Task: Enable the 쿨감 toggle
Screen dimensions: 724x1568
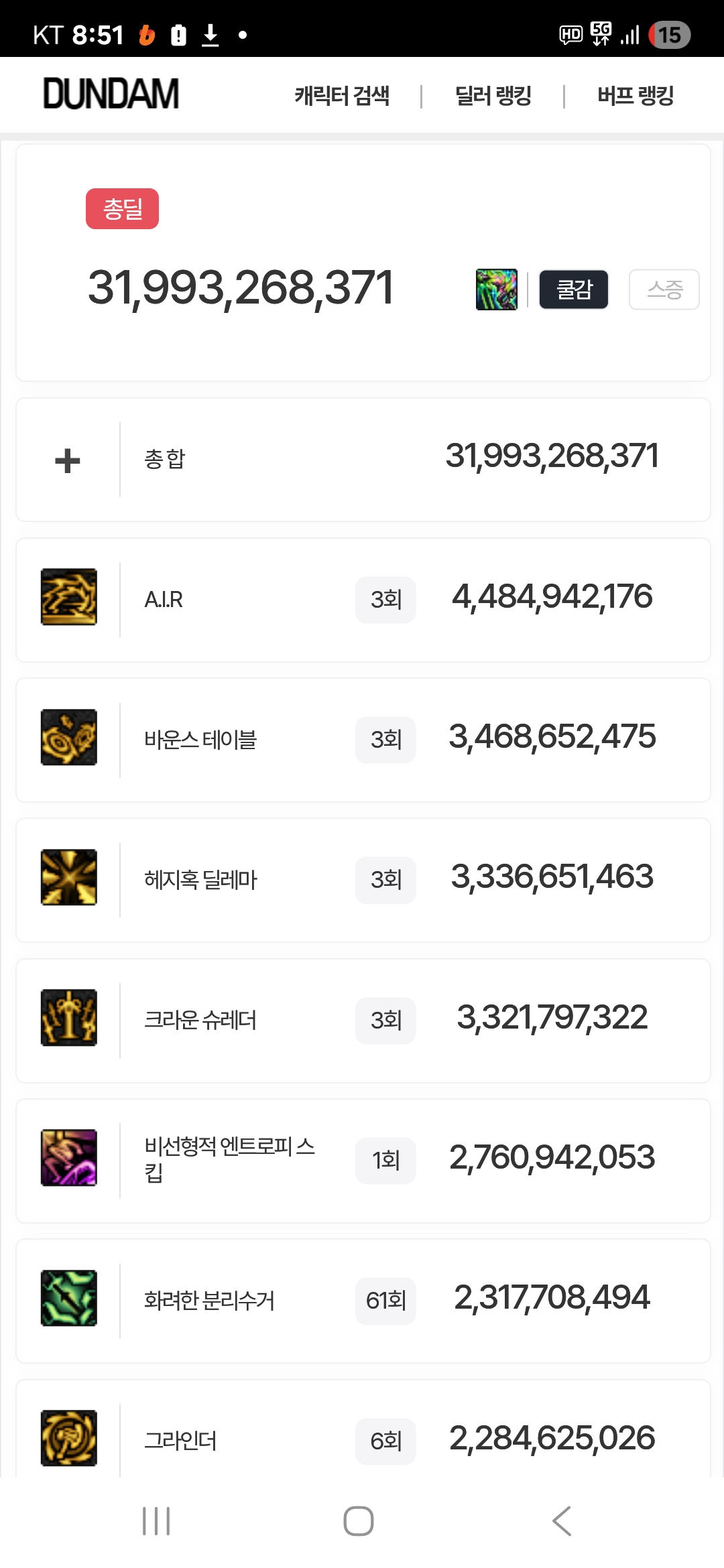Action: (574, 289)
